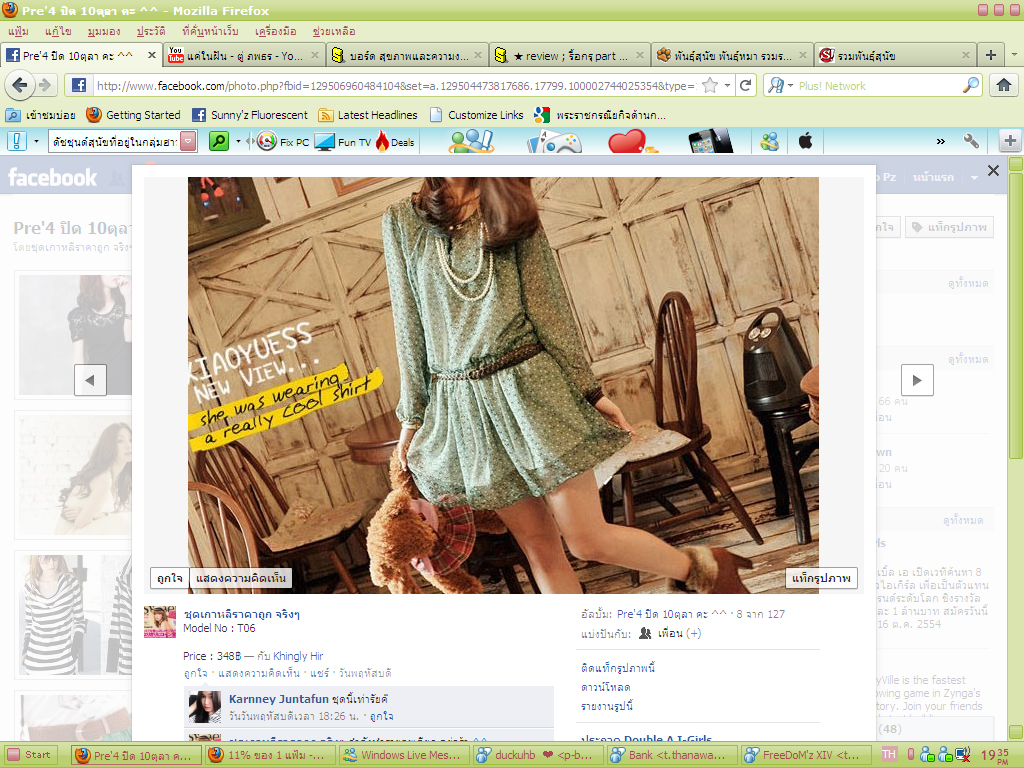The image size is (1024, 768).
Task: Click the red heart toolbar icon
Action: tap(632, 141)
